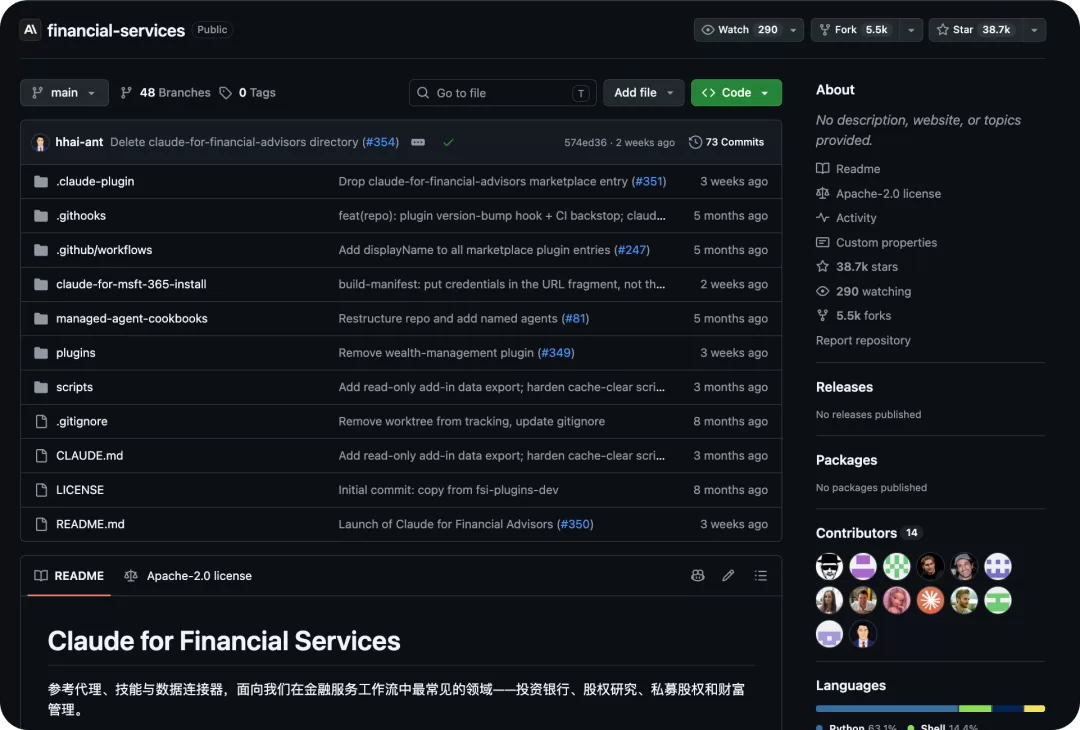Open the Copilot icon in README toolbar
Image resolution: width=1080 pixels, height=730 pixels.
click(698, 576)
